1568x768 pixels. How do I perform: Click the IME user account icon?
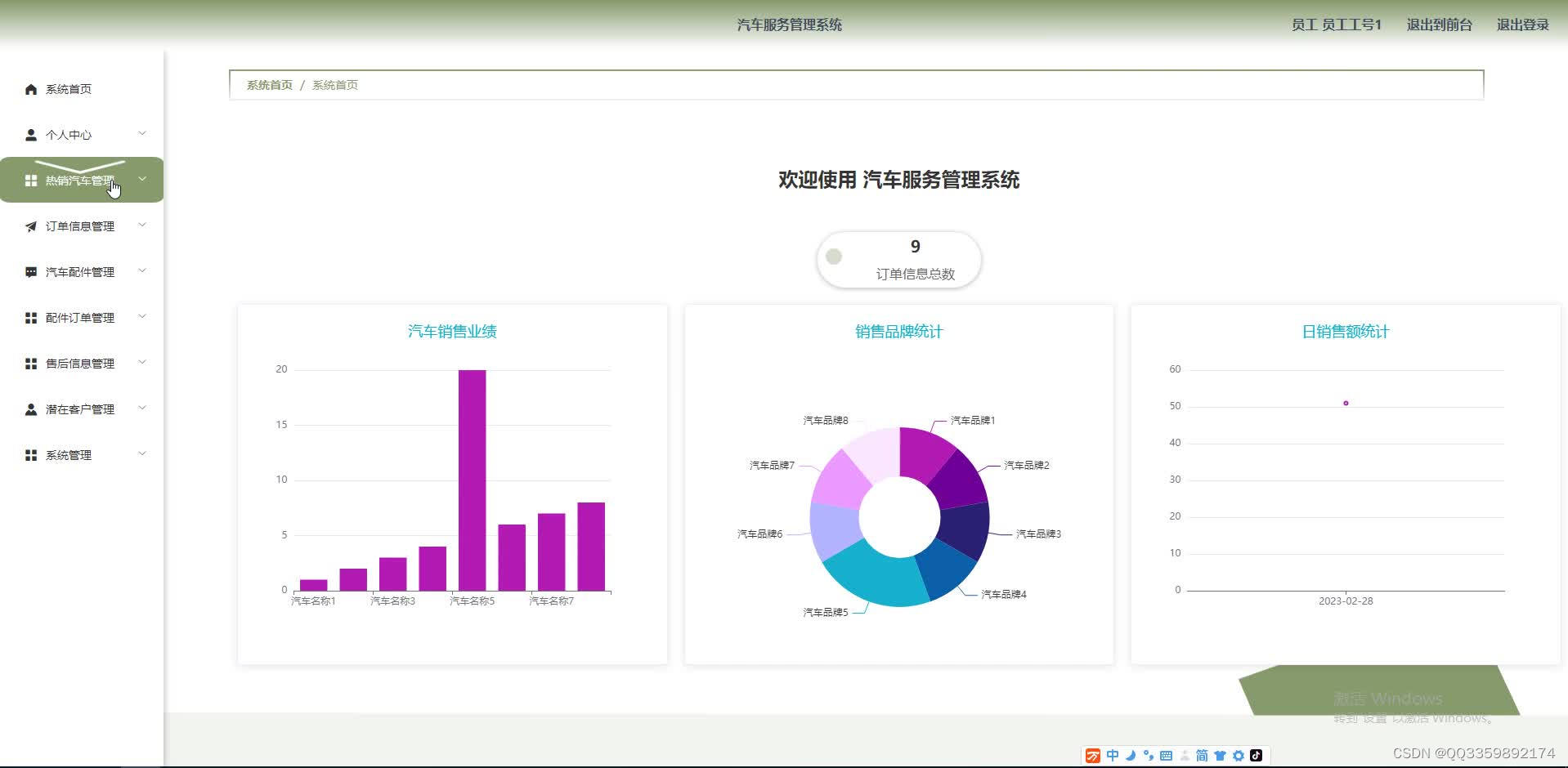pyautogui.click(x=1185, y=756)
